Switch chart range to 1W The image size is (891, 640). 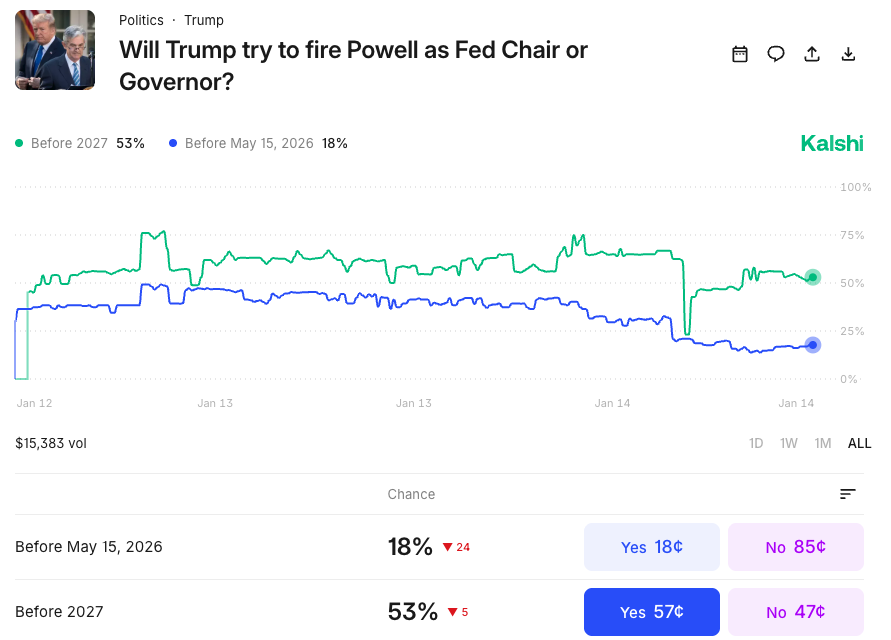pyautogui.click(x=788, y=443)
